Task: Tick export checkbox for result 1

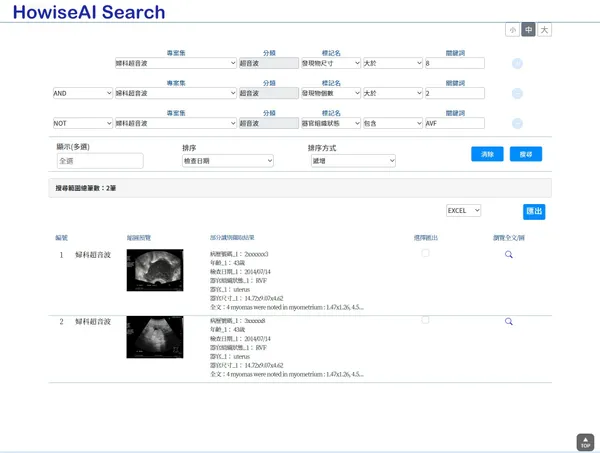Action: [x=425, y=253]
